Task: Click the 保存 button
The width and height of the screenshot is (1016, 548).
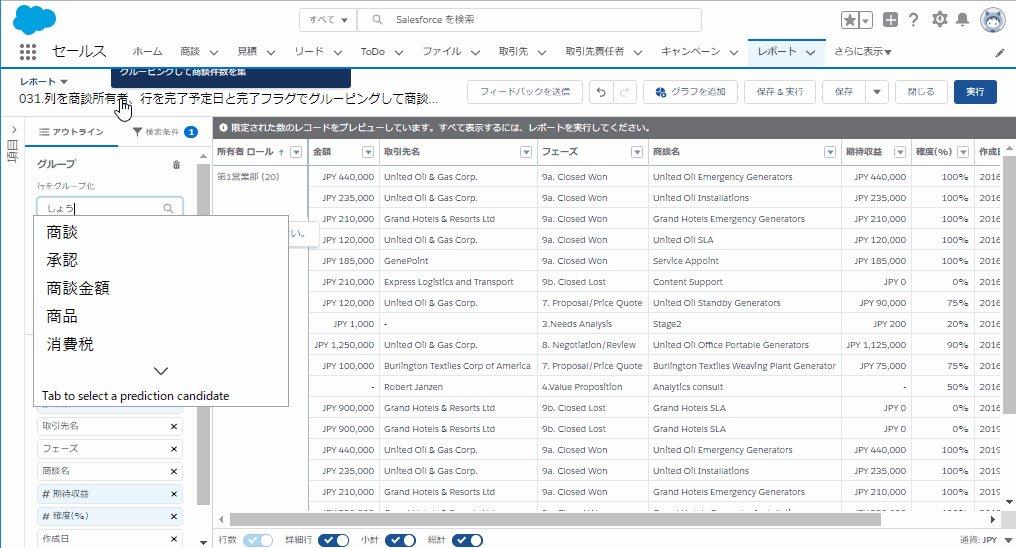Action: click(844, 92)
